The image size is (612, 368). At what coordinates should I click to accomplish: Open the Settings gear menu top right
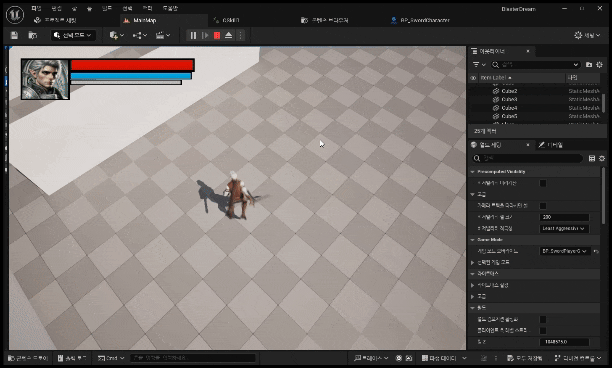tap(587, 36)
